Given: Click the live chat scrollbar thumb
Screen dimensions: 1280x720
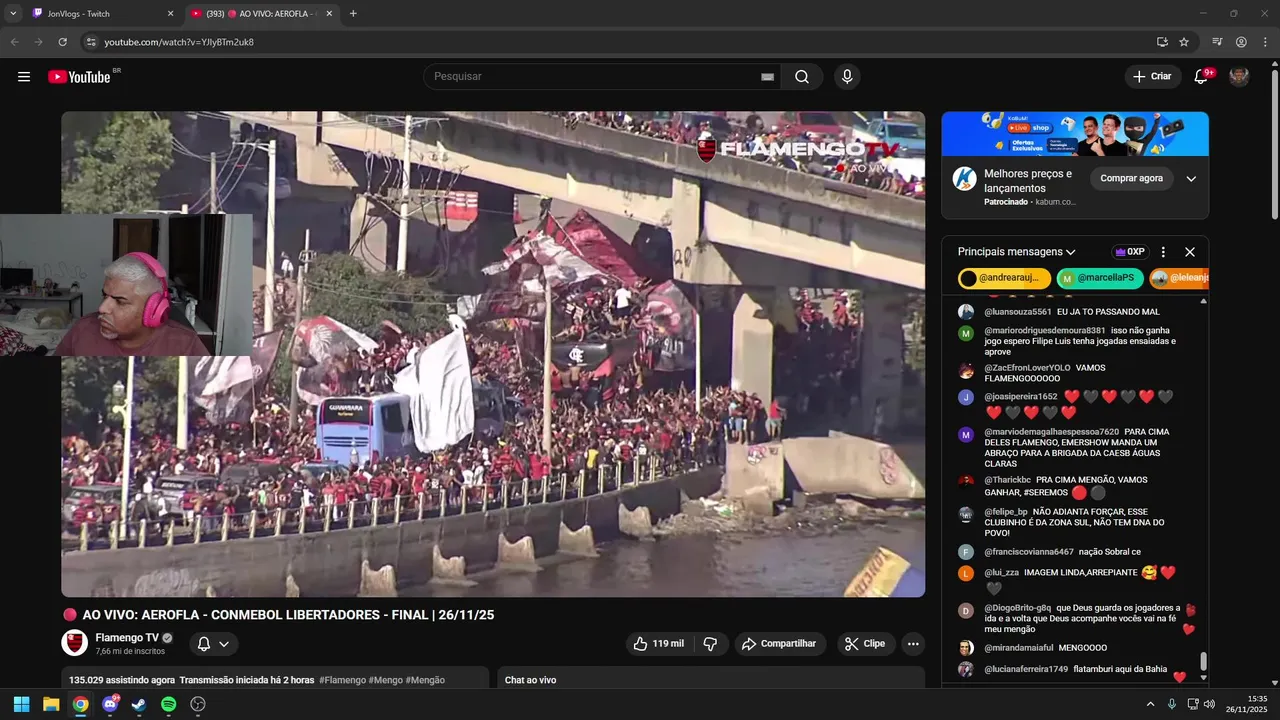Looking at the screenshot, I should pos(1204,661).
